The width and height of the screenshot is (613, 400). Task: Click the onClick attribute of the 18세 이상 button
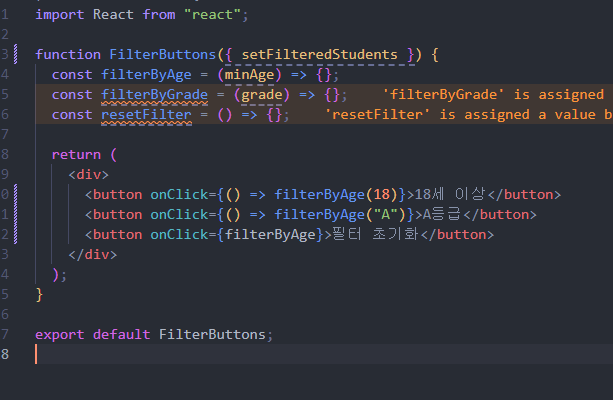(x=179, y=194)
